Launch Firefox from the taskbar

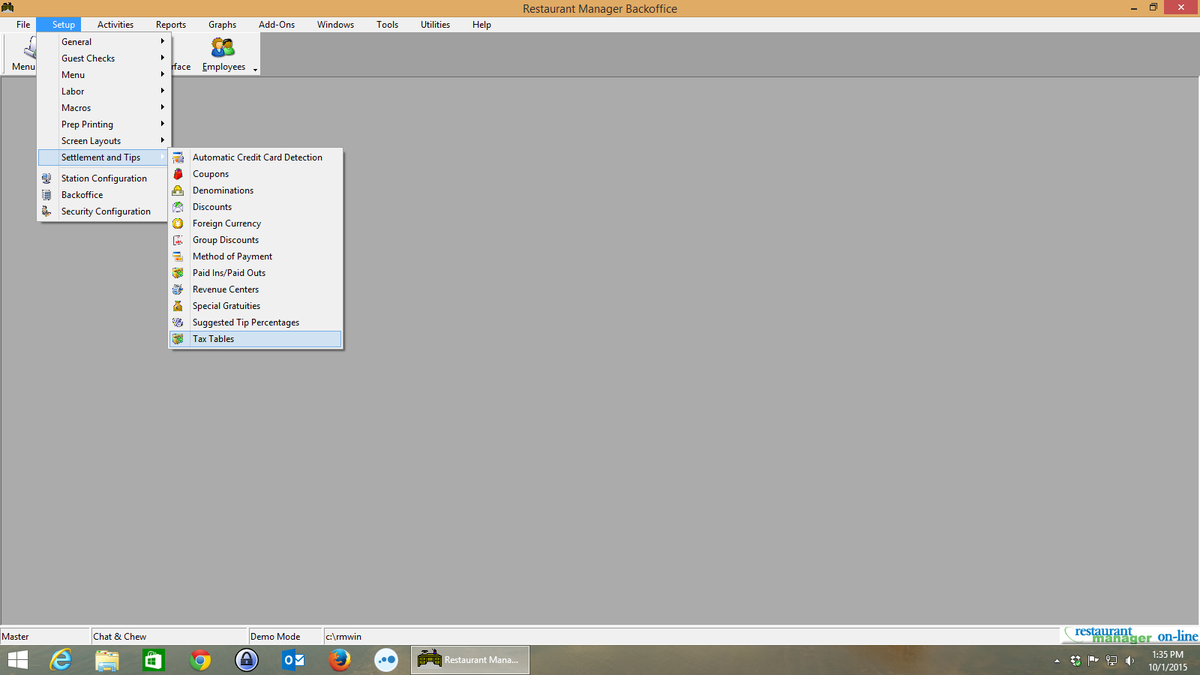(340, 660)
